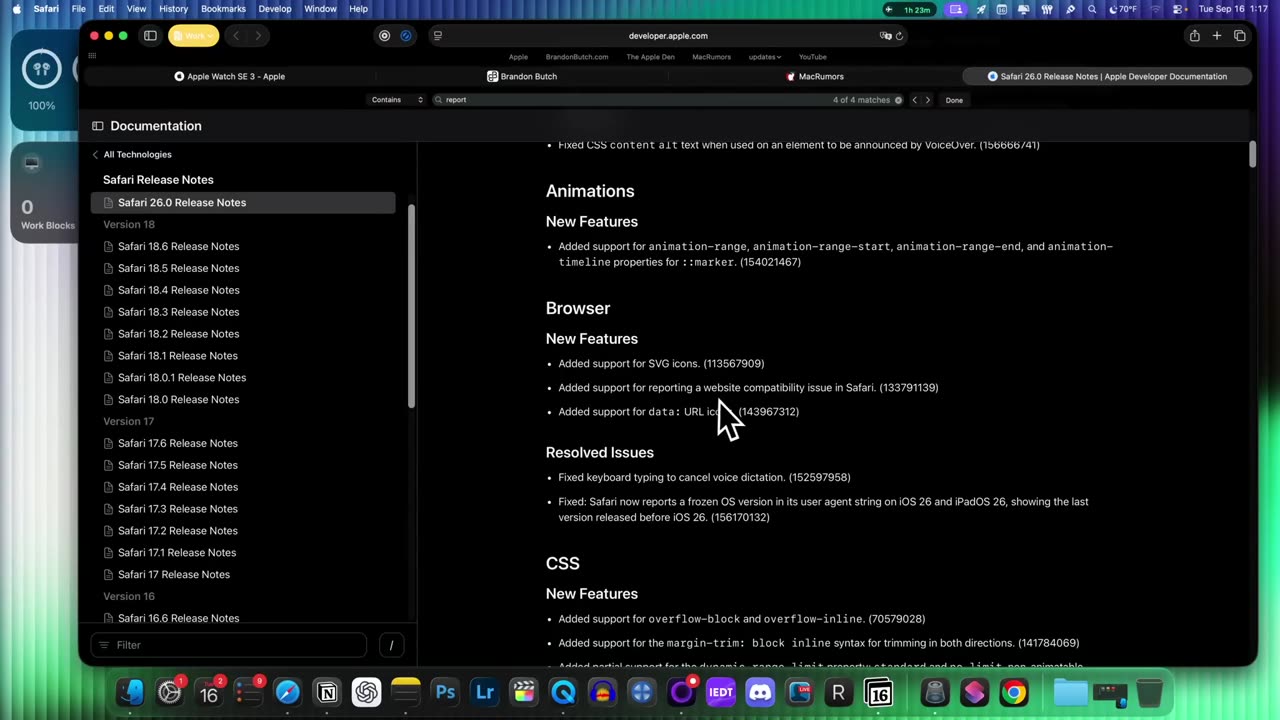1280x720 pixels.
Task: Open the History menu
Action: pos(173,9)
